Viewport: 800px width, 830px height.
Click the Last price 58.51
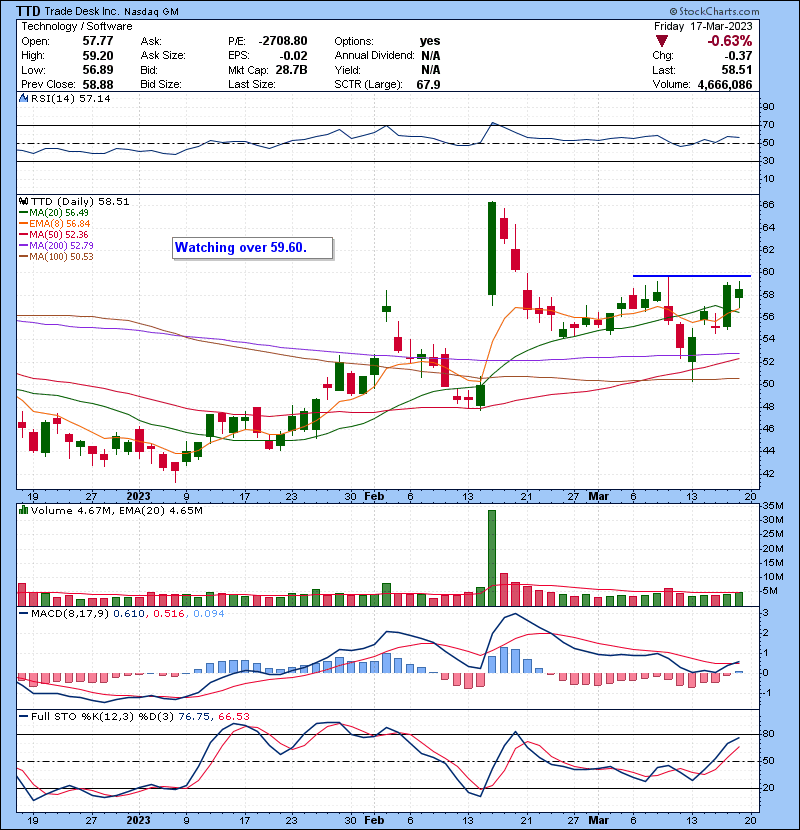[737, 70]
